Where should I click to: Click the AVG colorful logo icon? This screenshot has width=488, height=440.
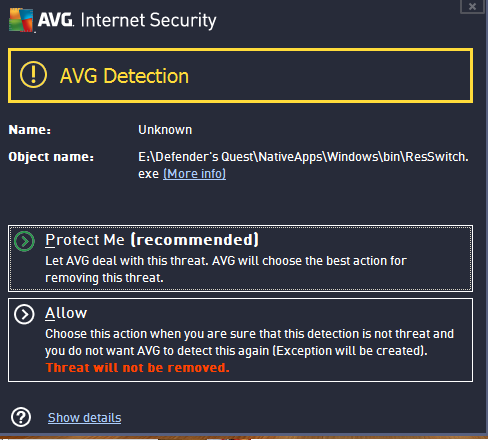click(x=21, y=20)
